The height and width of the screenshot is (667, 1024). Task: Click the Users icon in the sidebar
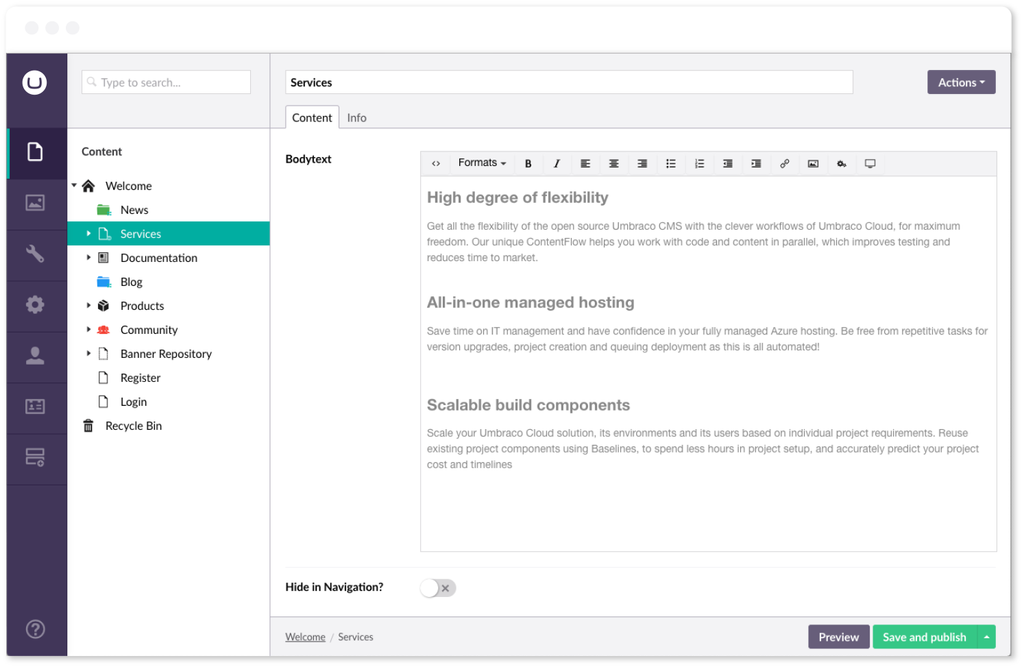click(x=35, y=356)
